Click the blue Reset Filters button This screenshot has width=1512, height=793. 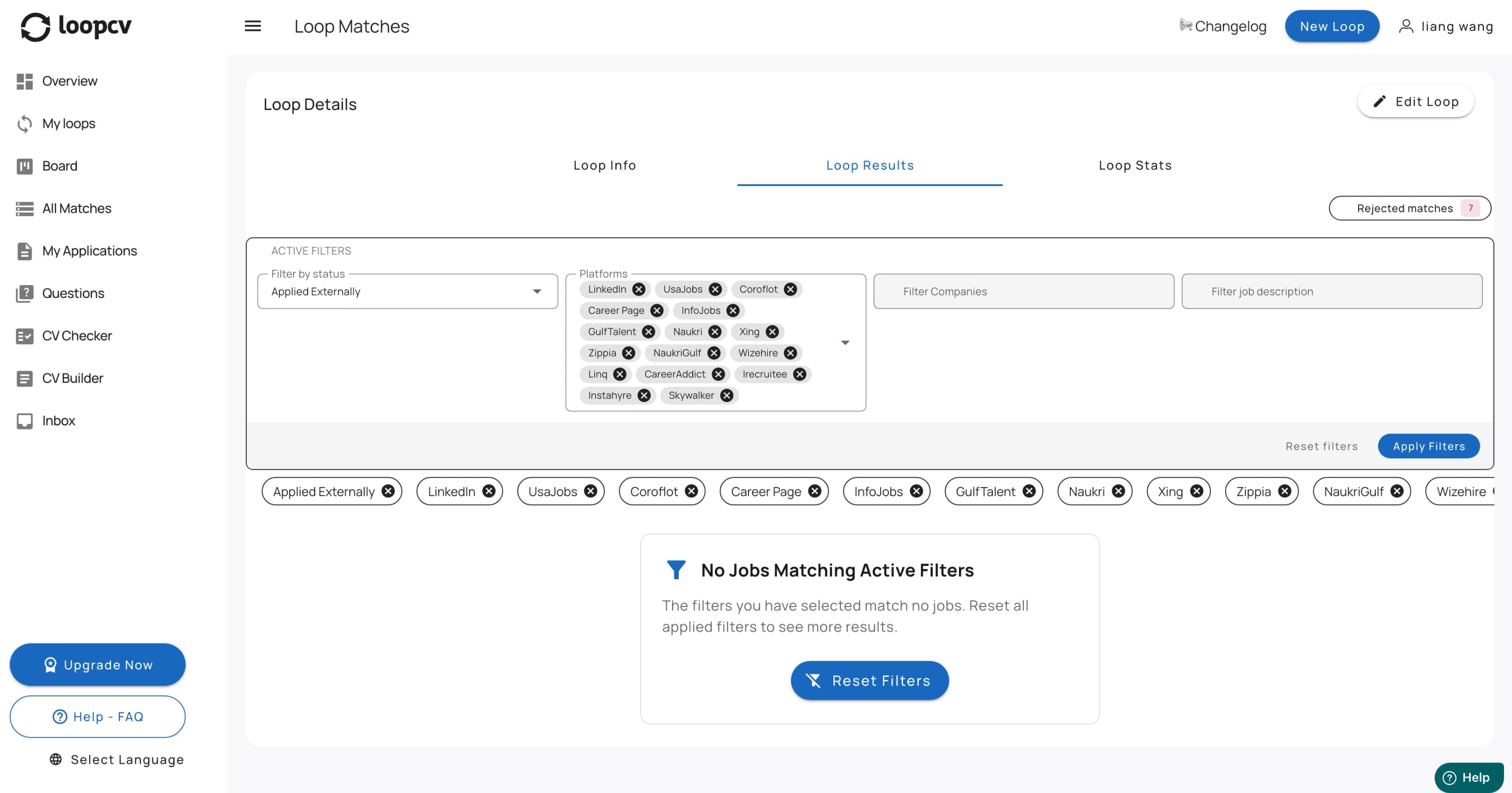(869, 680)
